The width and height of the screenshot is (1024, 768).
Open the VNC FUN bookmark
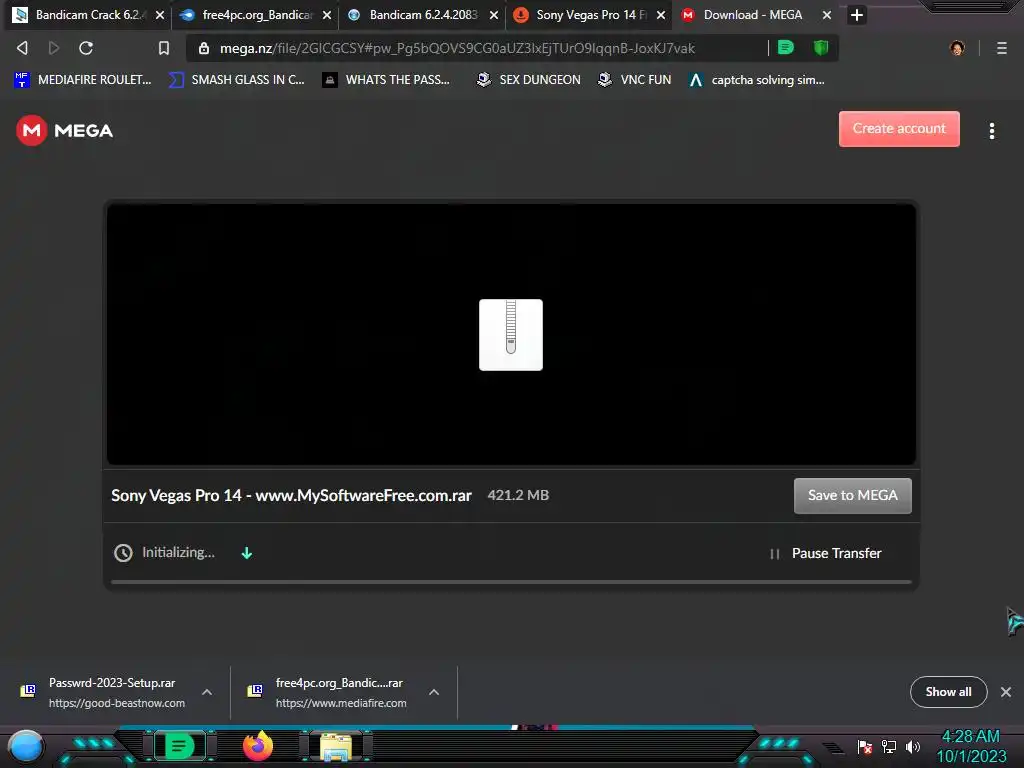point(635,80)
